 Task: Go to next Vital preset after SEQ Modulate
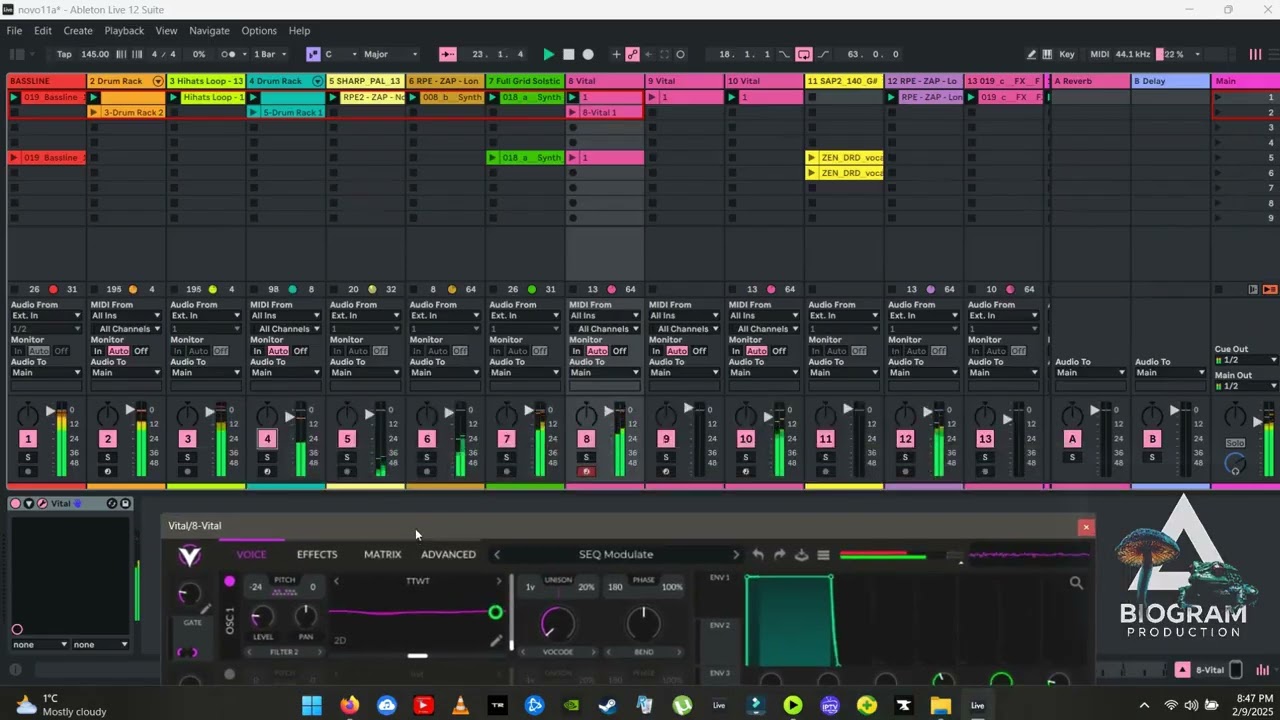tap(736, 554)
